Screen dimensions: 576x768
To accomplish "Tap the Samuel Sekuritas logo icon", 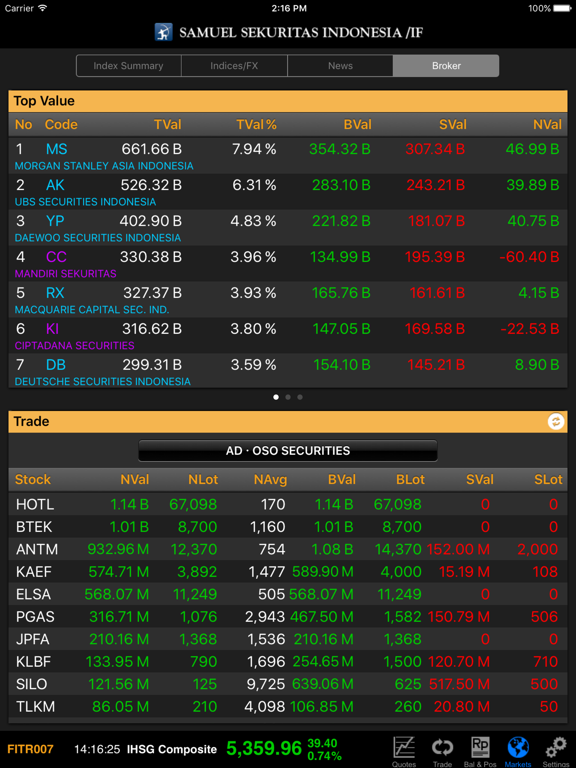I will [x=164, y=32].
